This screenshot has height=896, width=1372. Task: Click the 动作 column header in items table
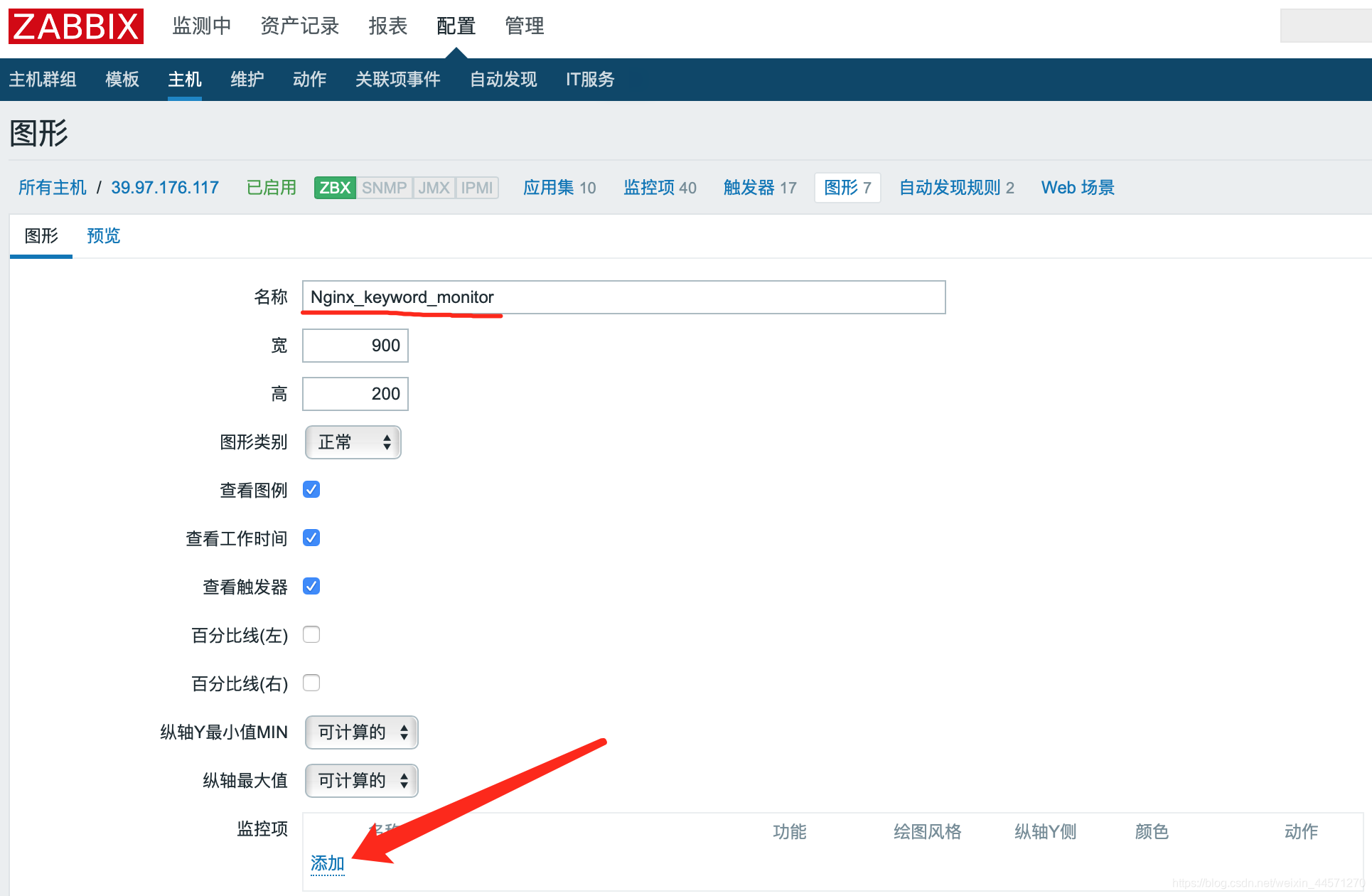1302,832
